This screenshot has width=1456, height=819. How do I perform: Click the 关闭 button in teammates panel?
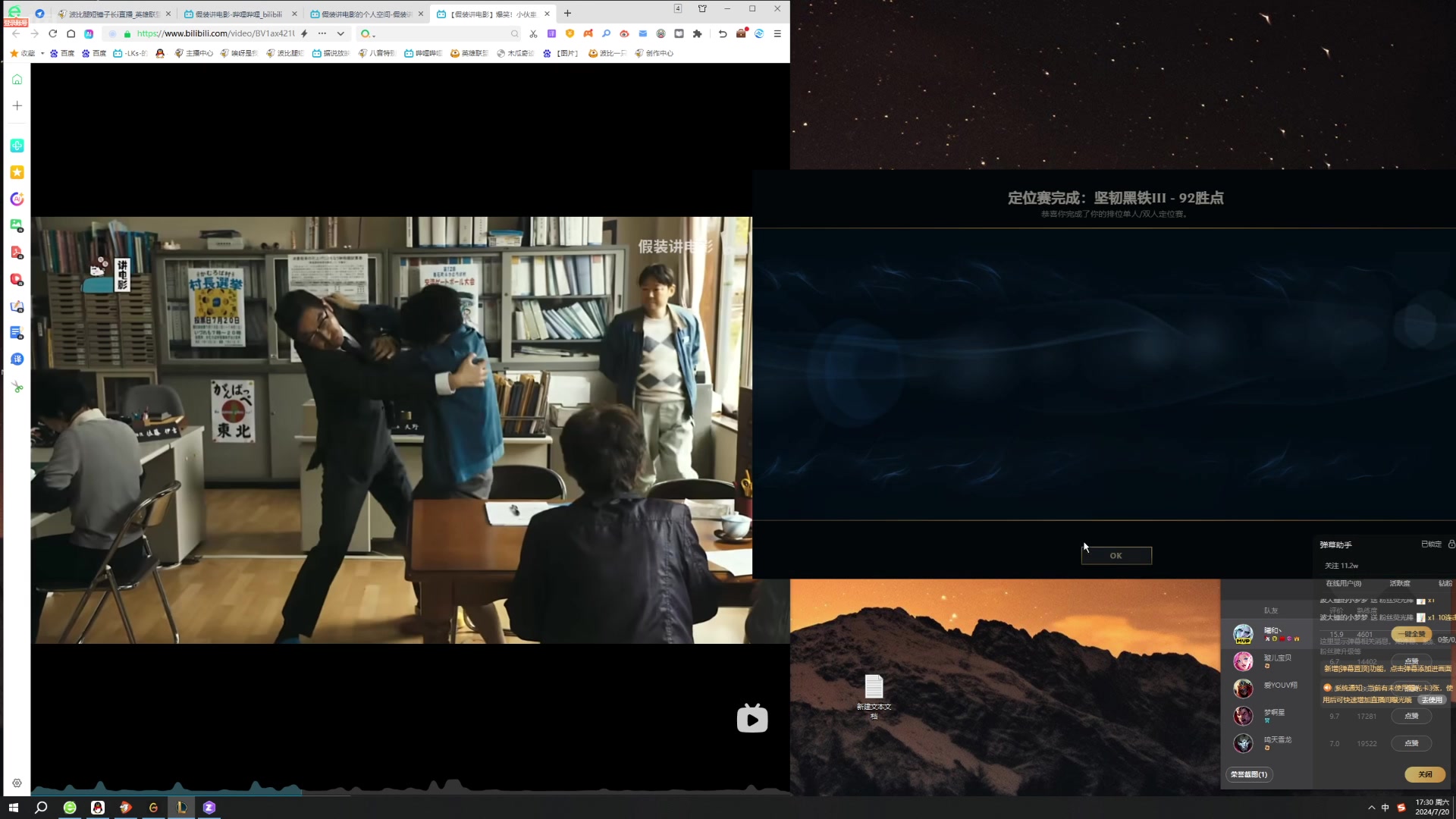(1425, 774)
